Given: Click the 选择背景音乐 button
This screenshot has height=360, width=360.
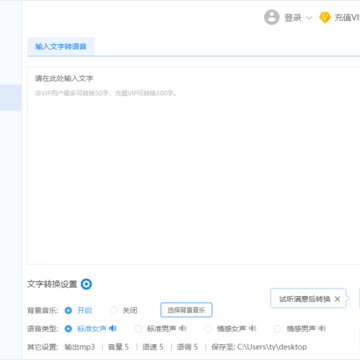Looking at the screenshot, I should 186,310.
